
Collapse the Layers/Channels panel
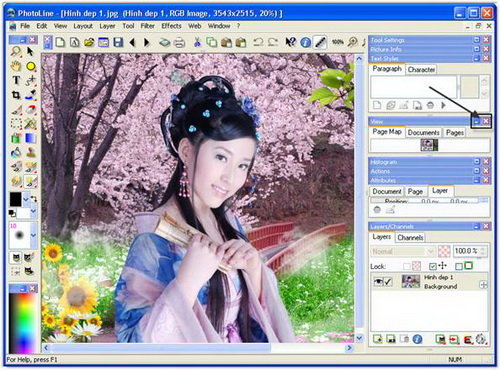click(x=477, y=226)
